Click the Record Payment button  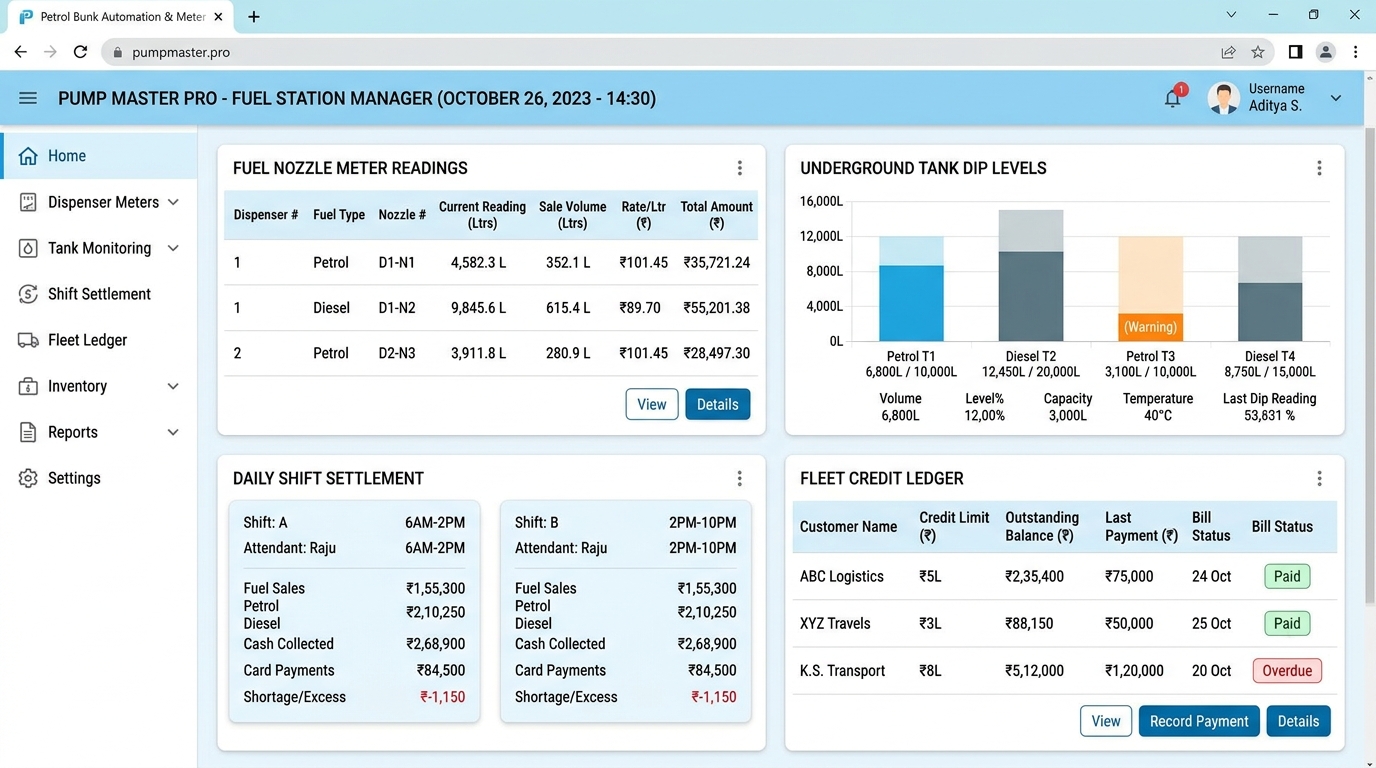[1199, 721]
